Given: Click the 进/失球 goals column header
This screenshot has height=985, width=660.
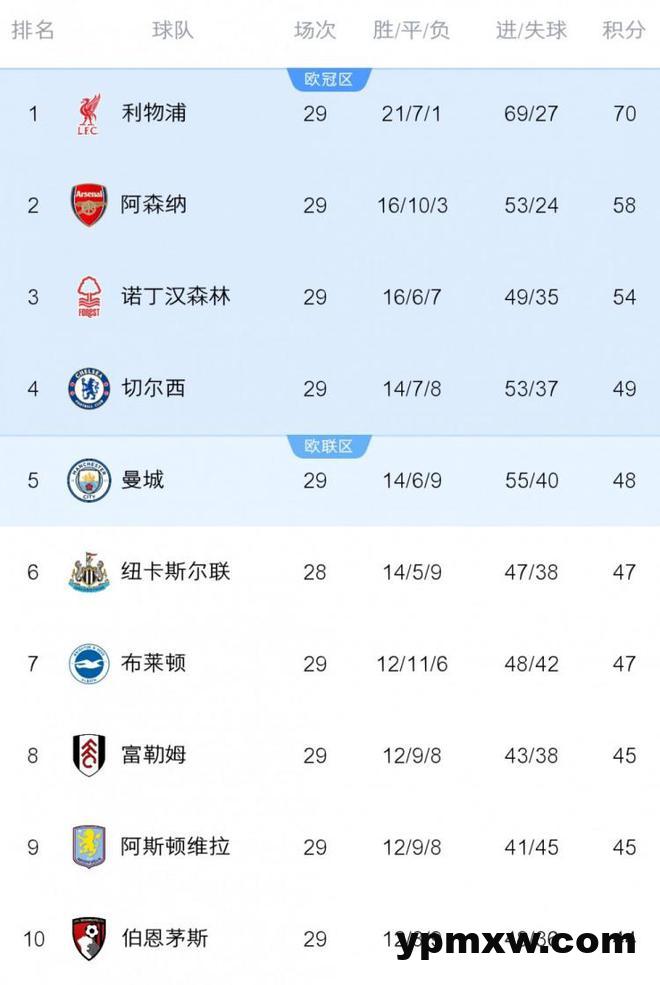Looking at the screenshot, I should coord(531,30).
